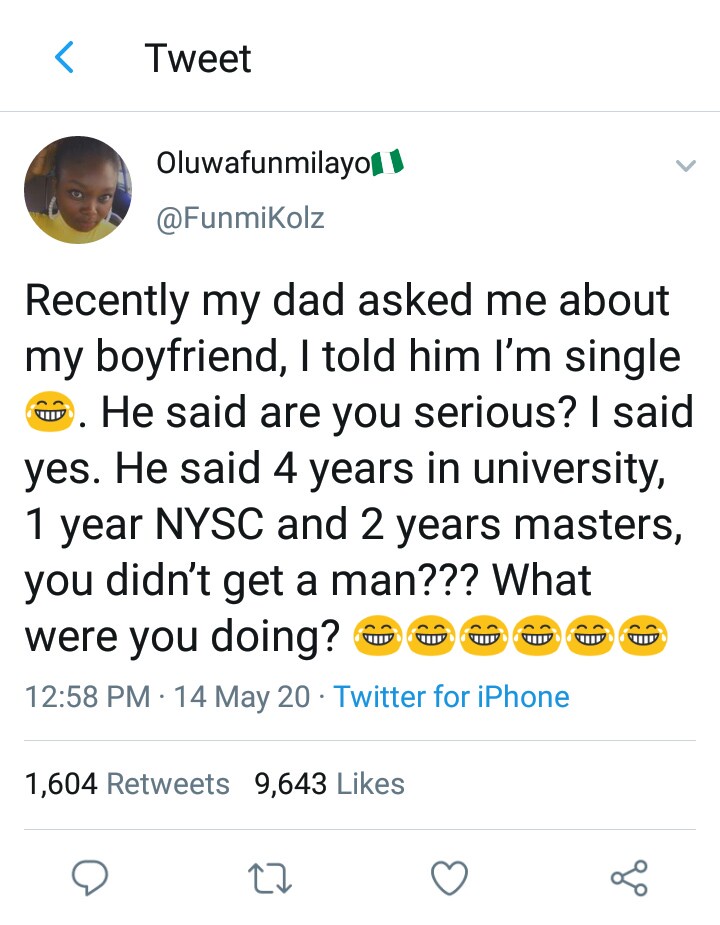
Task: View the 1,604 Retweets list
Action: click(127, 784)
